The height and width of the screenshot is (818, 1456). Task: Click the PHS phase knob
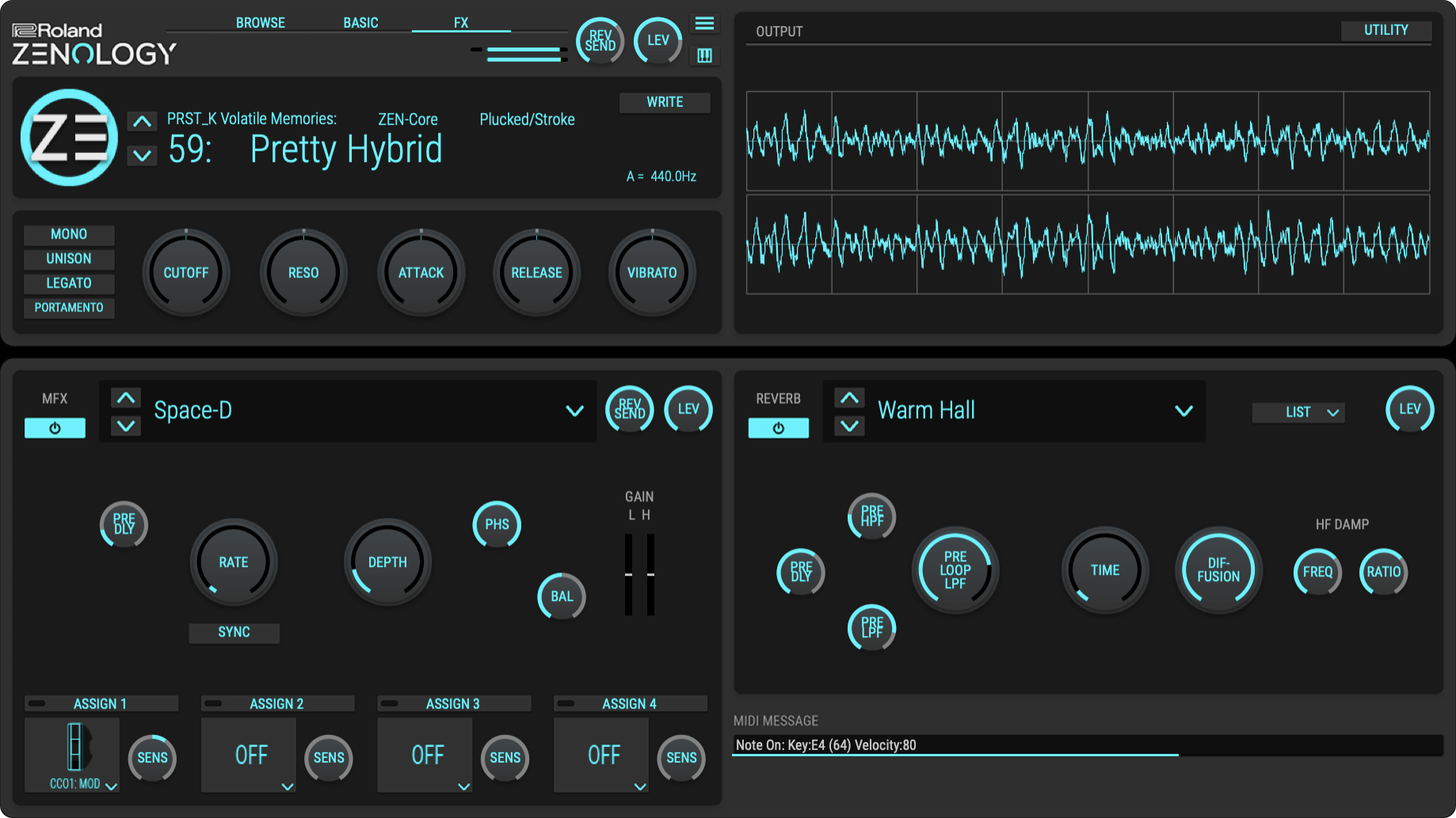[497, 524]
